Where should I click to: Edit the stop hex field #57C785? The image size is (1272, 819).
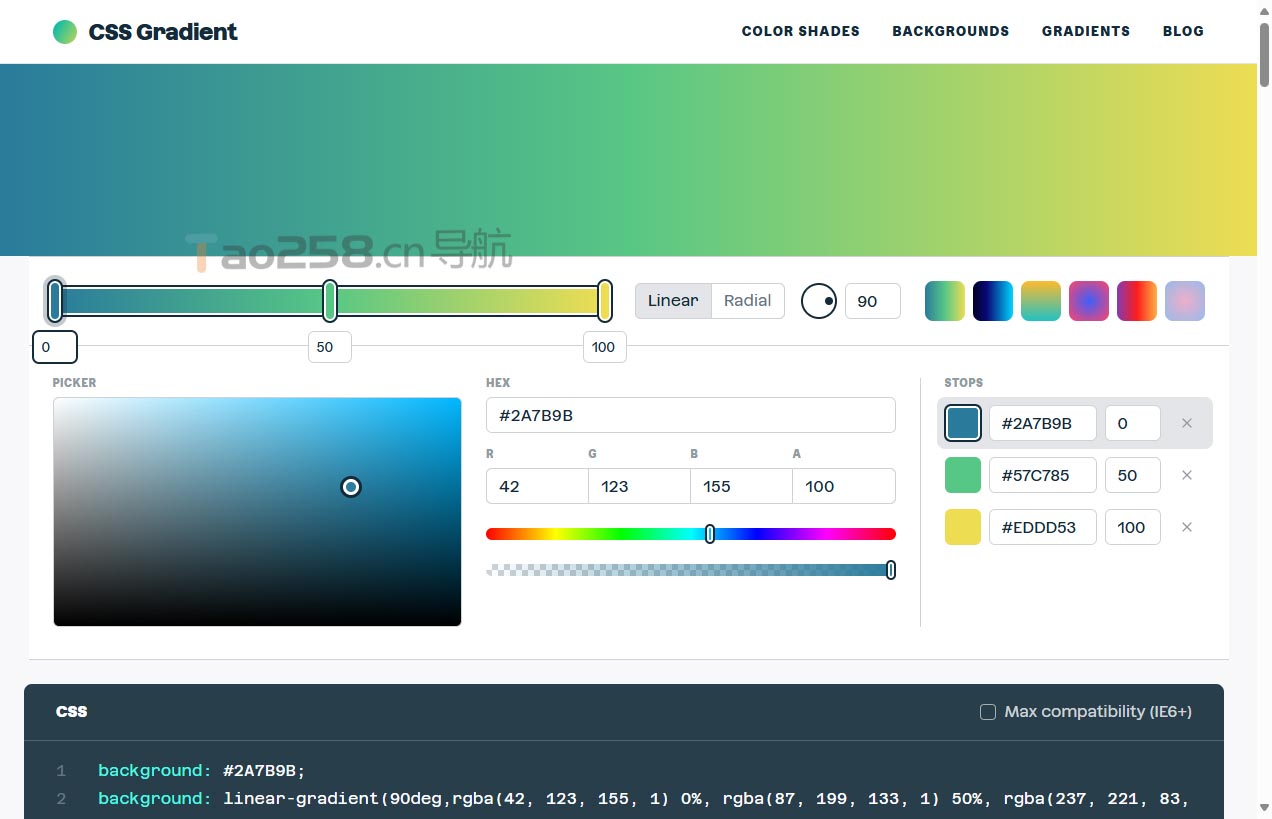1043,475
